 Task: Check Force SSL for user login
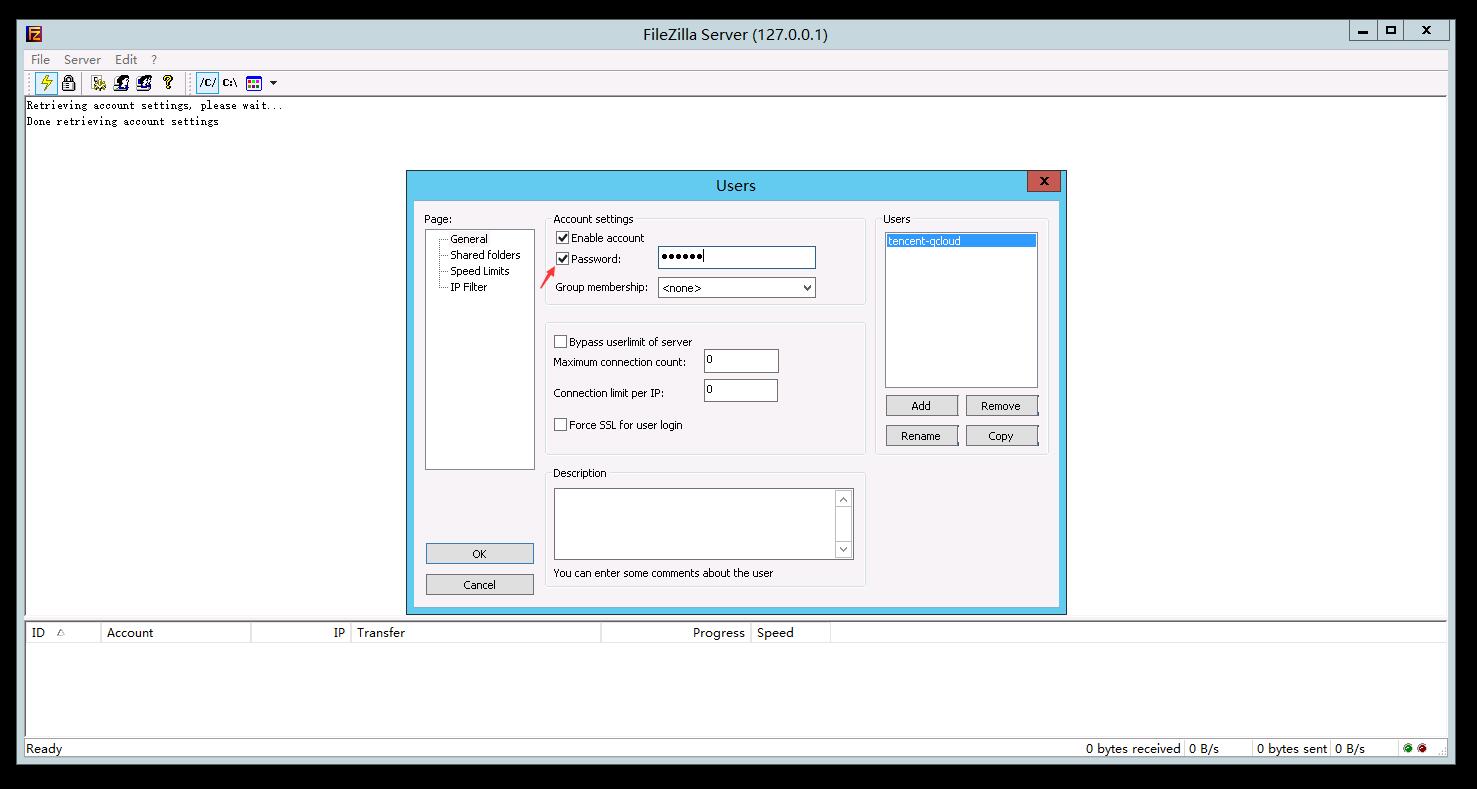coord(561,425)
